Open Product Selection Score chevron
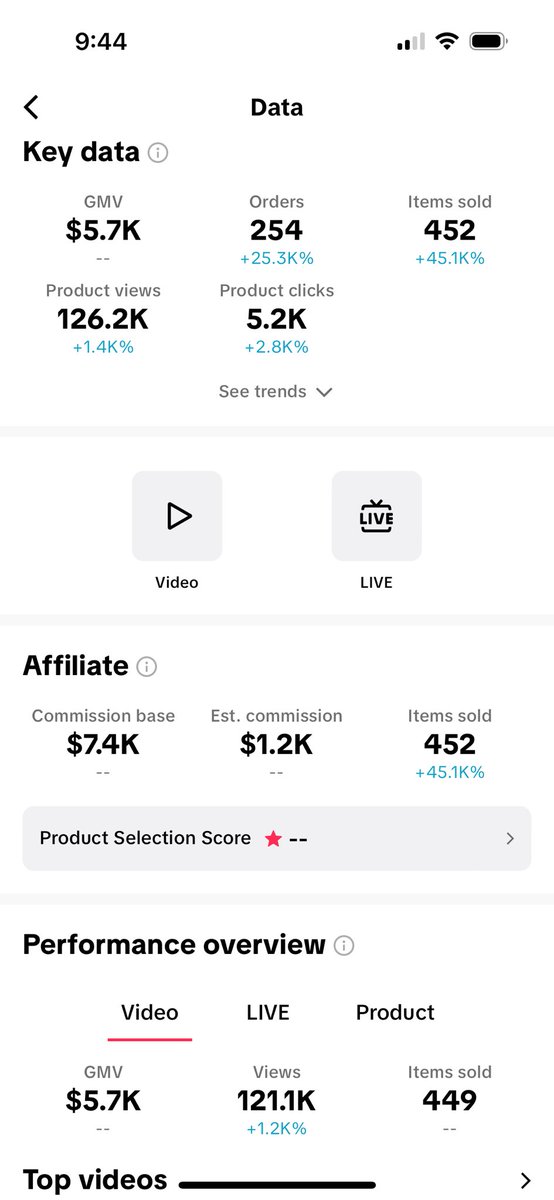Screen dimensions: 554x1200 point(510,839)
